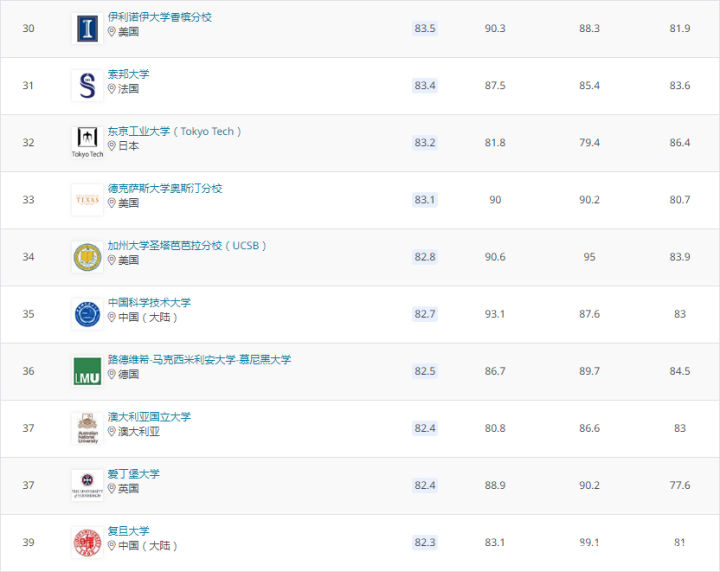This screenshot has width=720, height=572.
Task: Click rank number 30
Action: pyautogui.click(x=28, y=28)
